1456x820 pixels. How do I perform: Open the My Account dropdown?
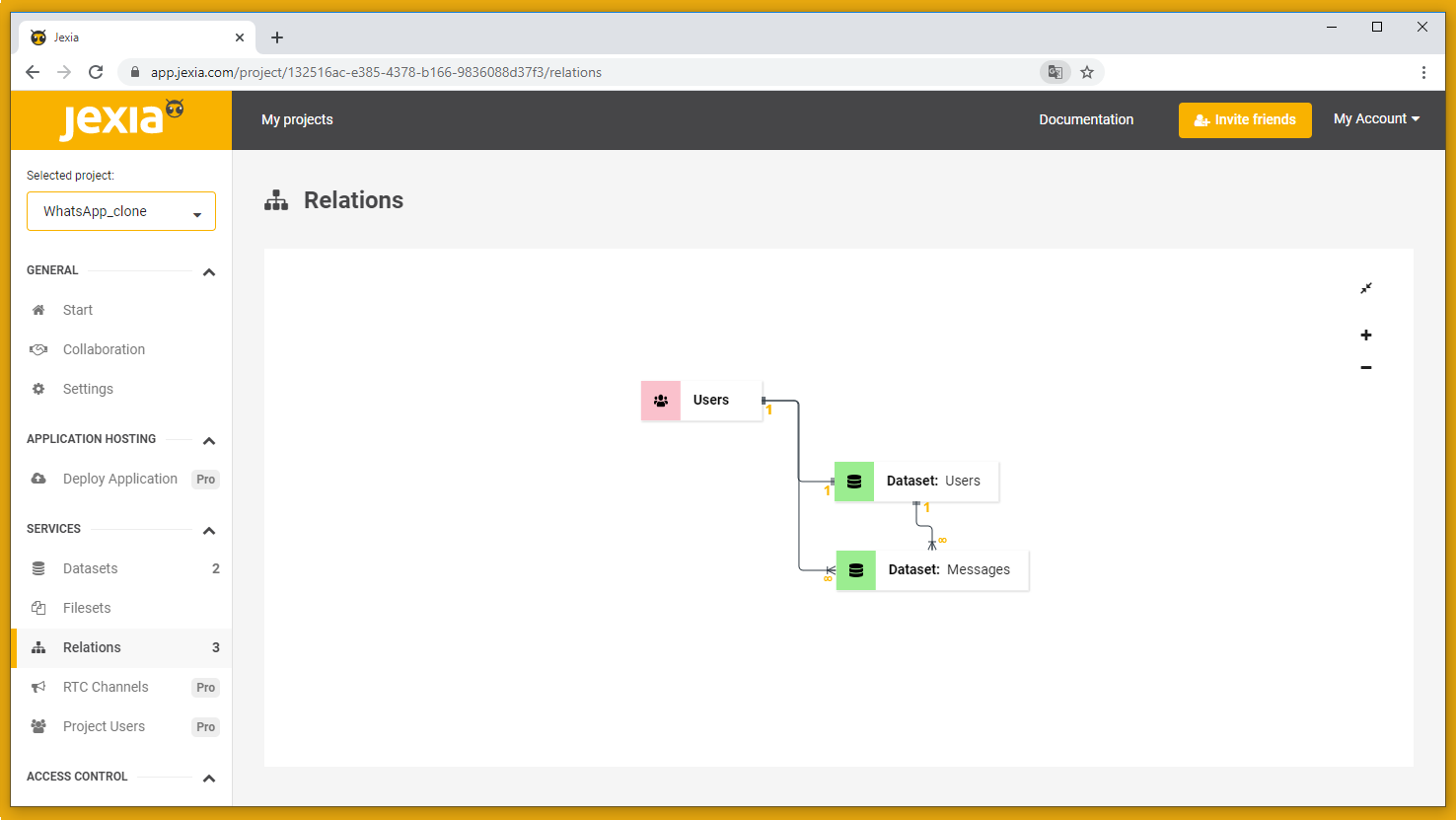coord(1376,119)
